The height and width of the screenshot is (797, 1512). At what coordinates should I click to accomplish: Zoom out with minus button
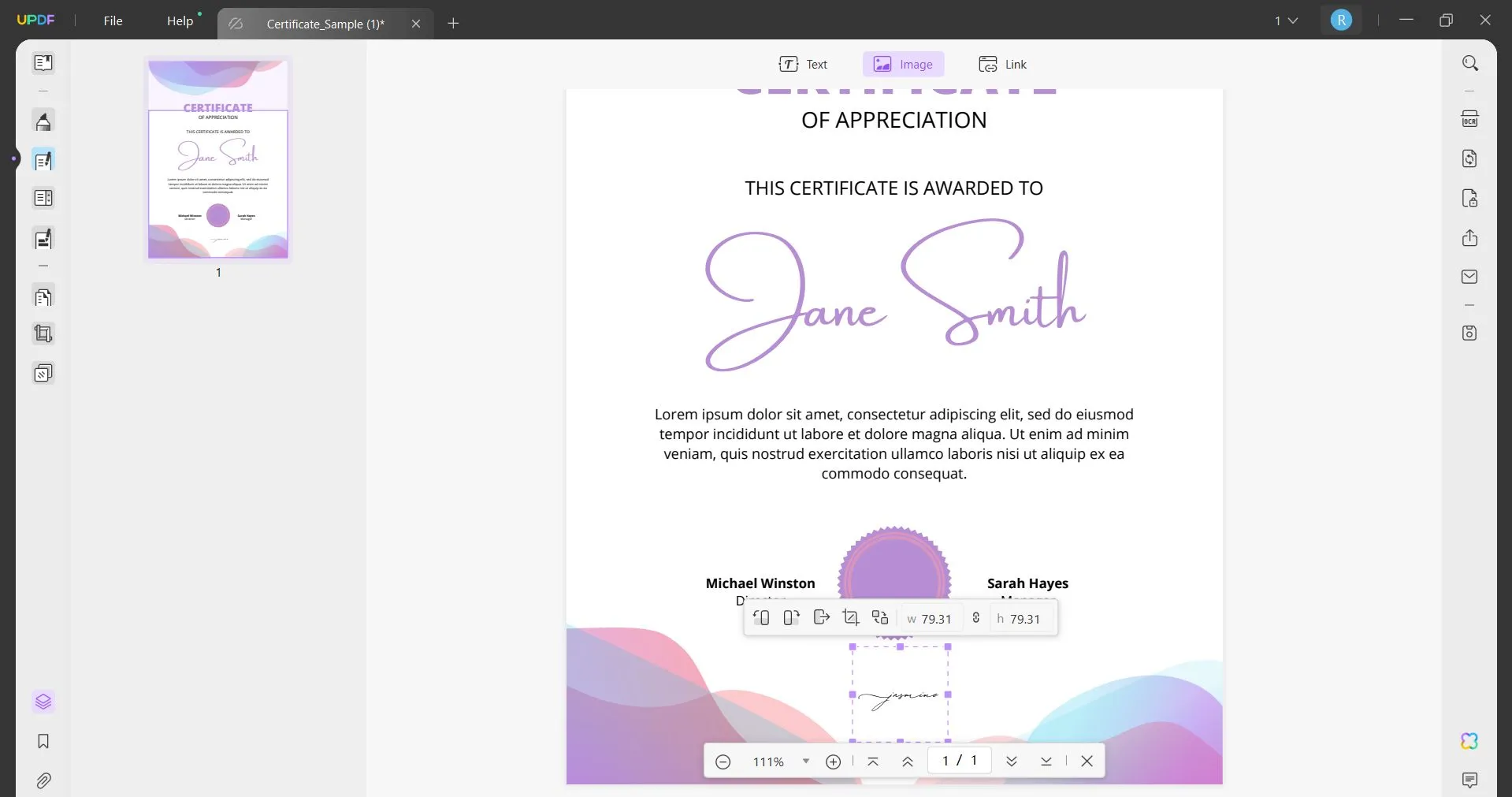pos(723,762)
